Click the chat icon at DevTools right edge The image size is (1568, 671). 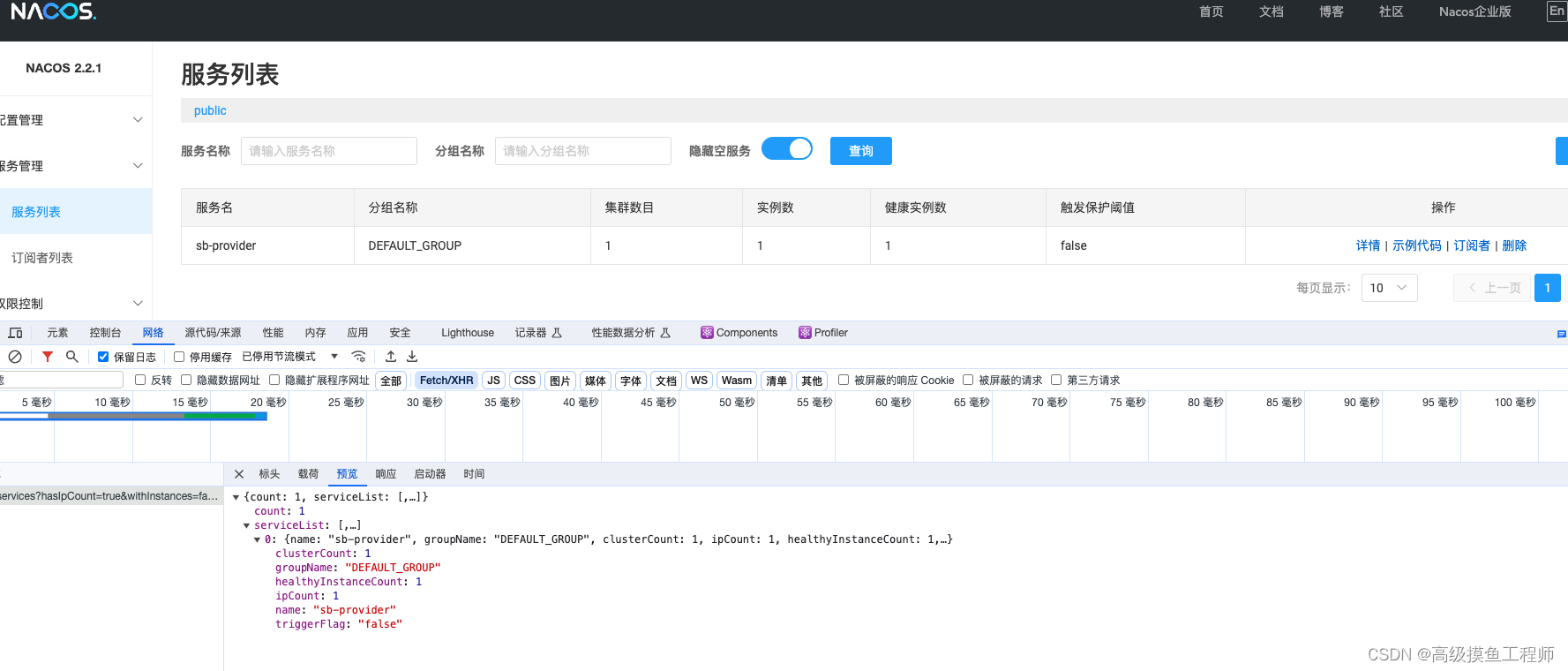(x=1561, y=334)
